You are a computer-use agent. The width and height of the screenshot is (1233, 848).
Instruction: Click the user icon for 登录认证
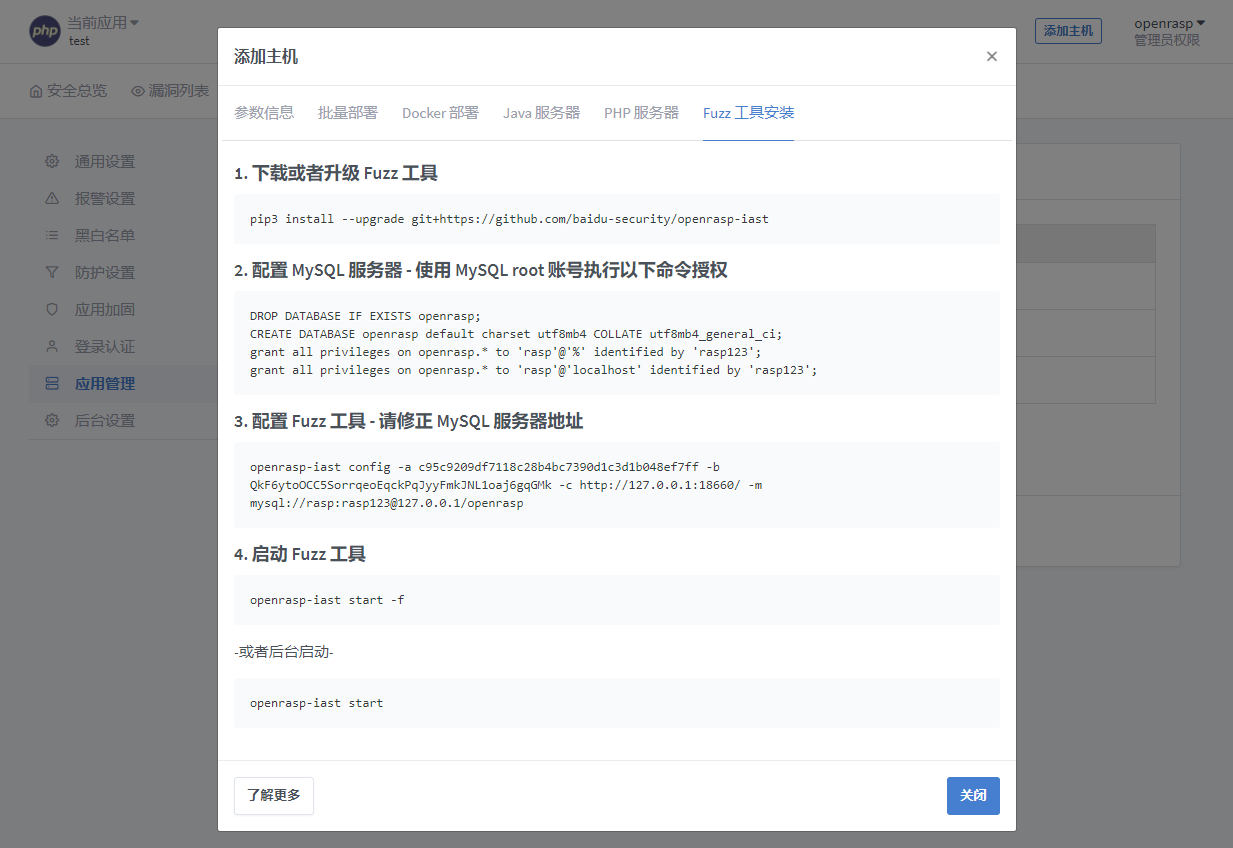(x=52, y=346)
